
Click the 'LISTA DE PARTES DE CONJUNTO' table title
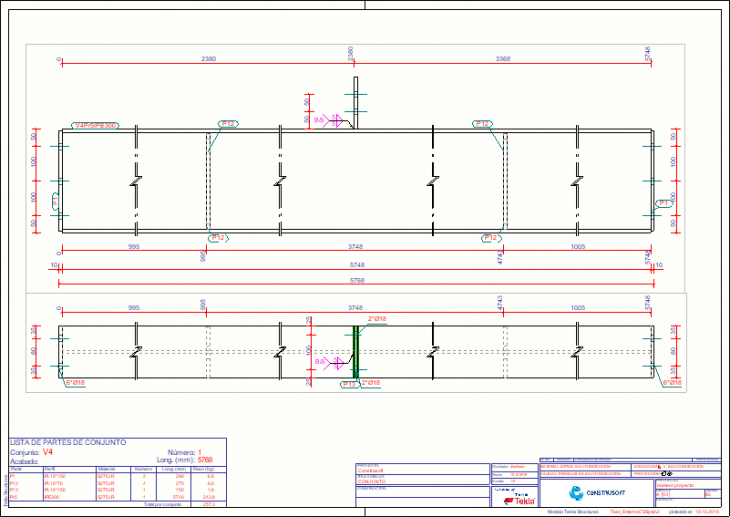point(67,441)
